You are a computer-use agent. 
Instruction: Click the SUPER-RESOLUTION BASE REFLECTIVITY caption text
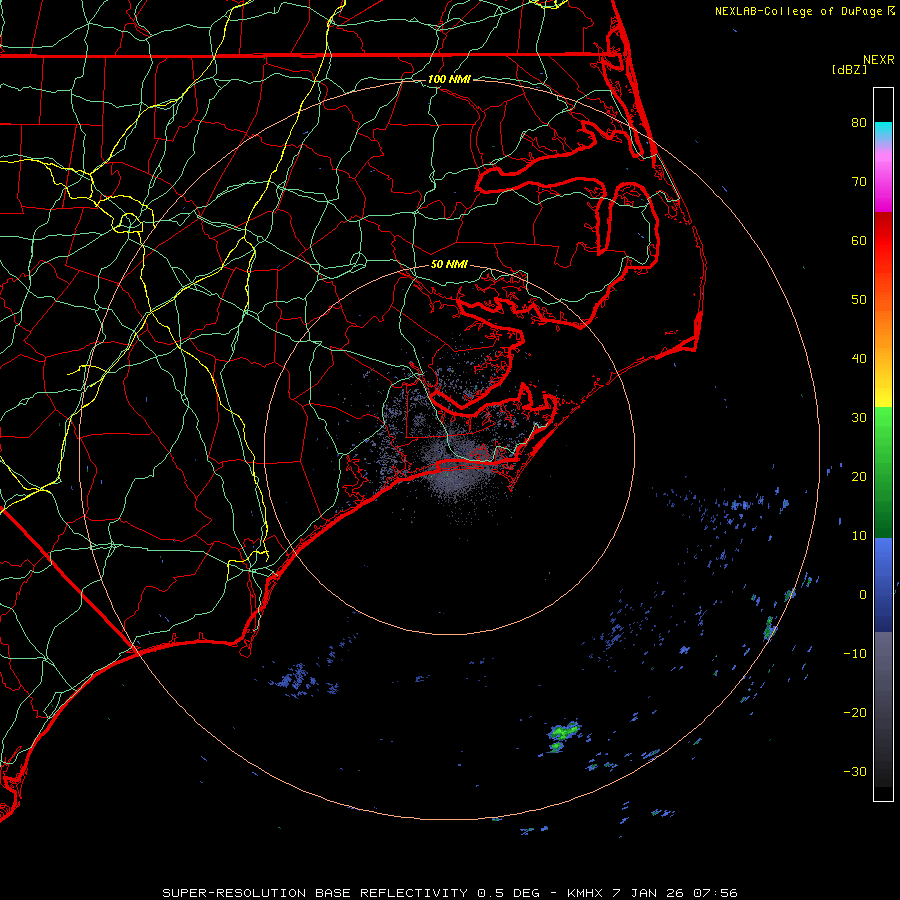[314, 893]
